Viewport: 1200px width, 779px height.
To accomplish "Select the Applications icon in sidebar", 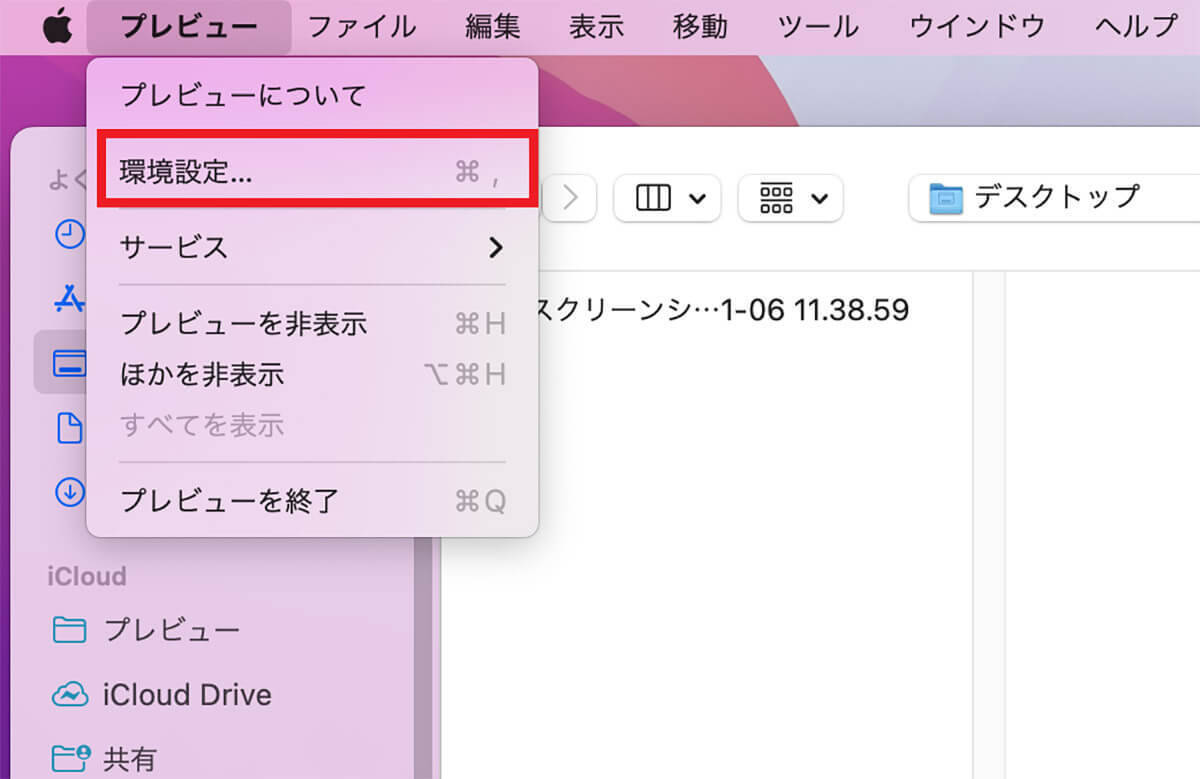I will (x=68, y=298).
